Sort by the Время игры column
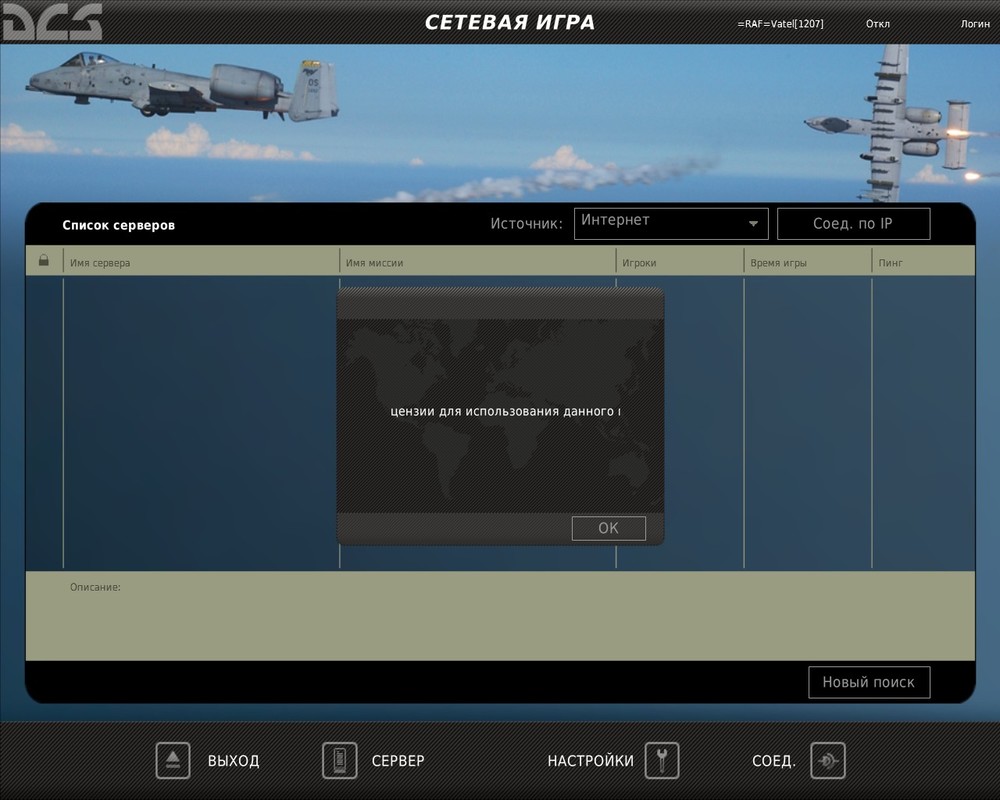Screen dimensions: 1000x800 click(x=778, y=263)
